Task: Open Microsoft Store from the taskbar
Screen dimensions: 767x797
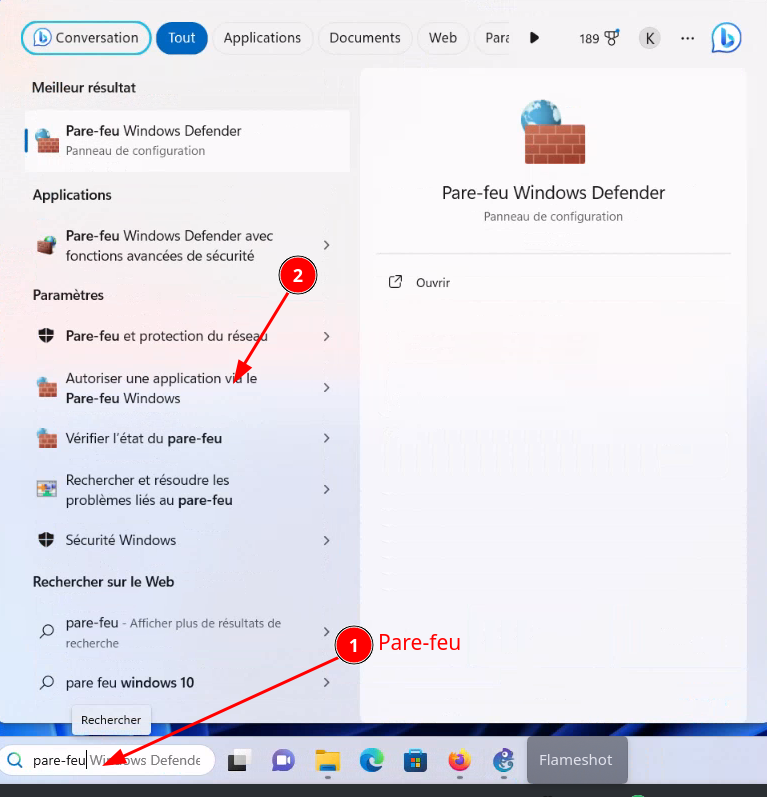Action: point(415,760)
